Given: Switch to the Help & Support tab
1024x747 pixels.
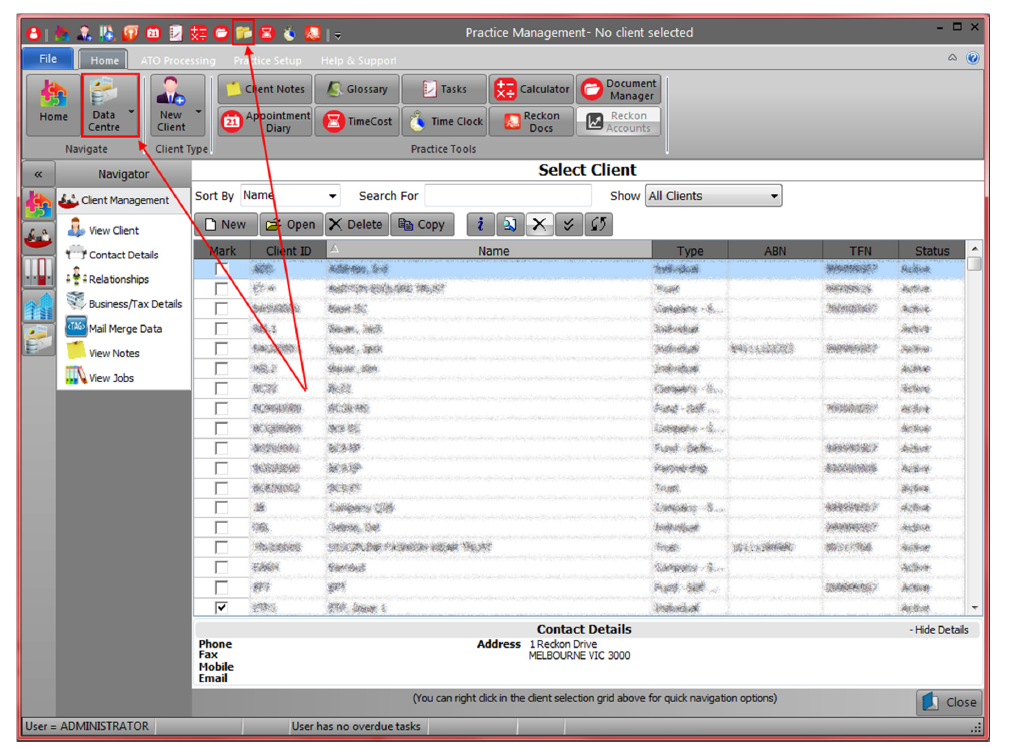Looking at the screenshot, I should pyautogui.click(x=359, y=61).
